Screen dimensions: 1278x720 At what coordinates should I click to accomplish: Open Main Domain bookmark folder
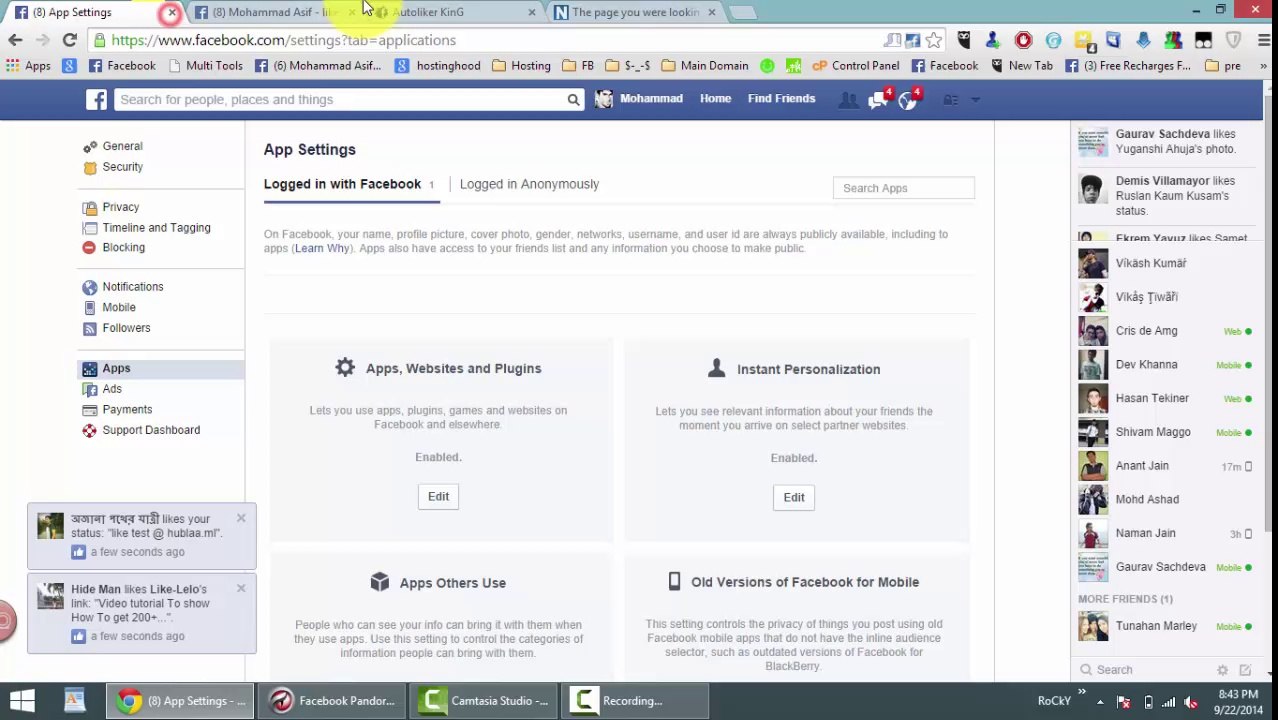coord(703,66)
